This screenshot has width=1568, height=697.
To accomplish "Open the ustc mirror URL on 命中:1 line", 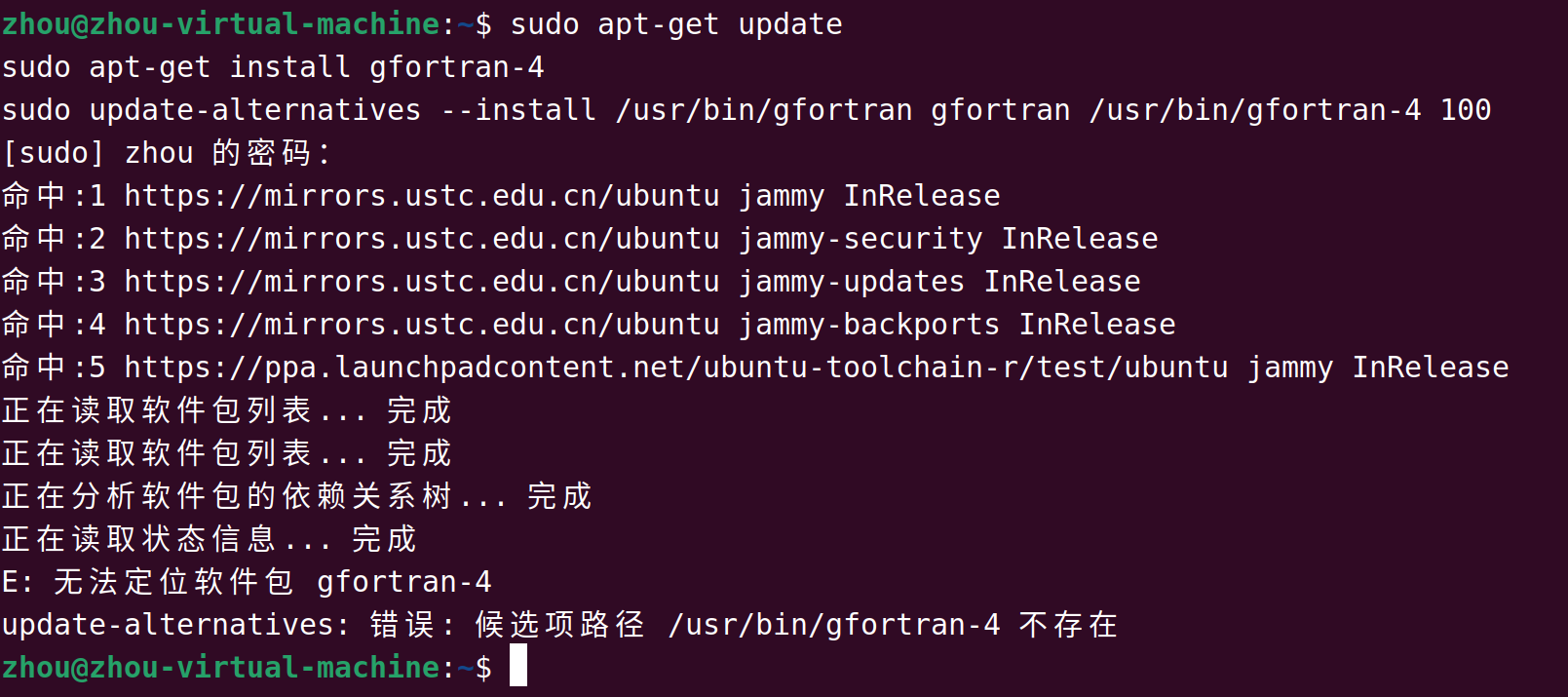I will coord(421,196).
